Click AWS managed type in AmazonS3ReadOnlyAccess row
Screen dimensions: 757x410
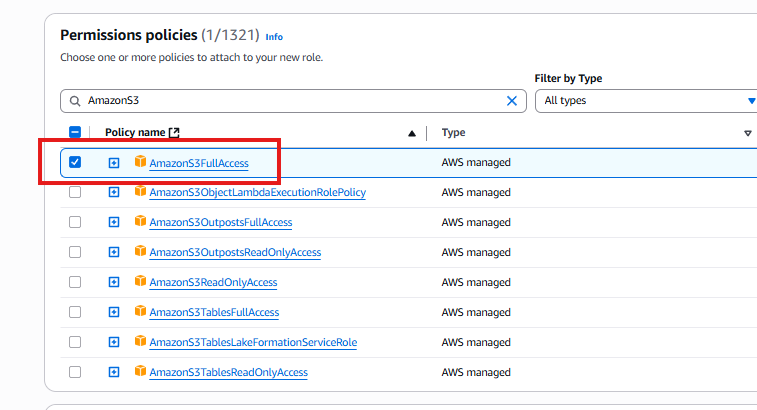pos(476,282)
